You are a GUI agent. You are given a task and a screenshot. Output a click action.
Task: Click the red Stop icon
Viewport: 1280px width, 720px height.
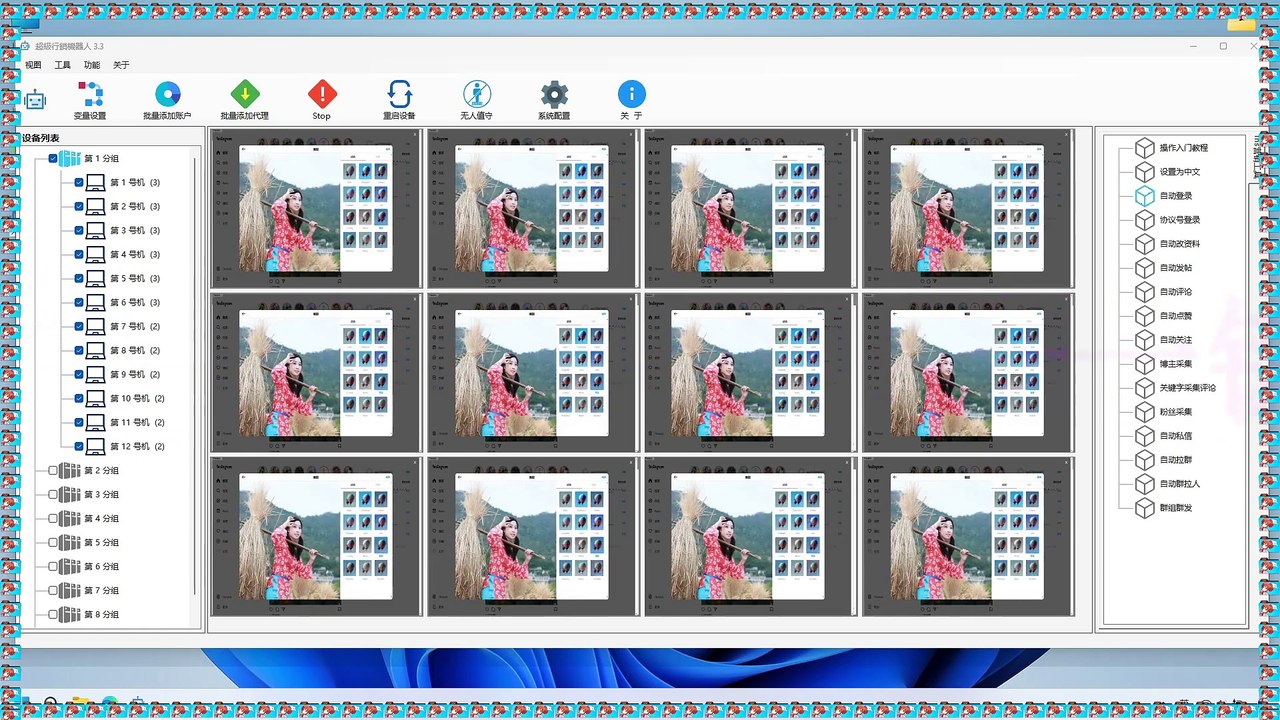(322, 95)
